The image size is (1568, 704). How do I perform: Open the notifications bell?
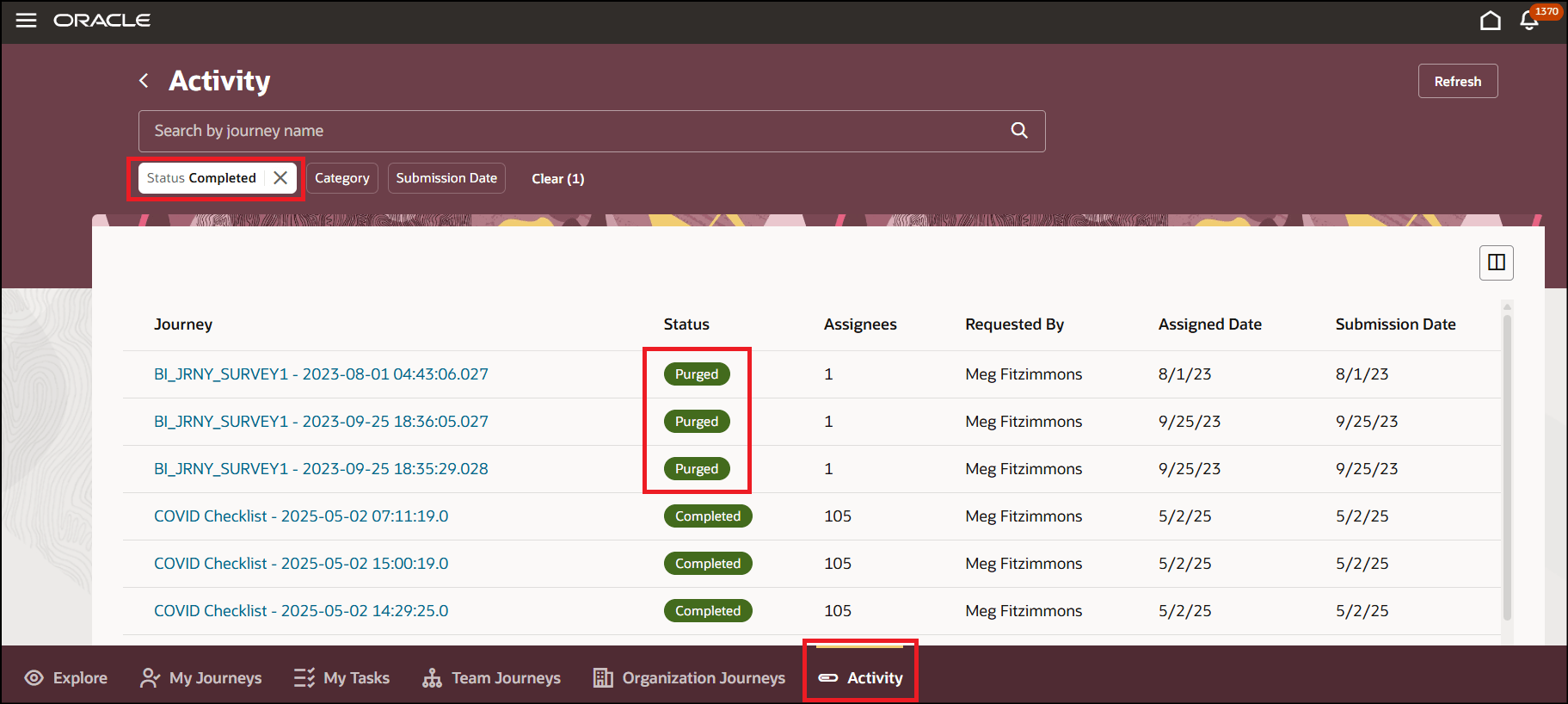click(1529, 20)
